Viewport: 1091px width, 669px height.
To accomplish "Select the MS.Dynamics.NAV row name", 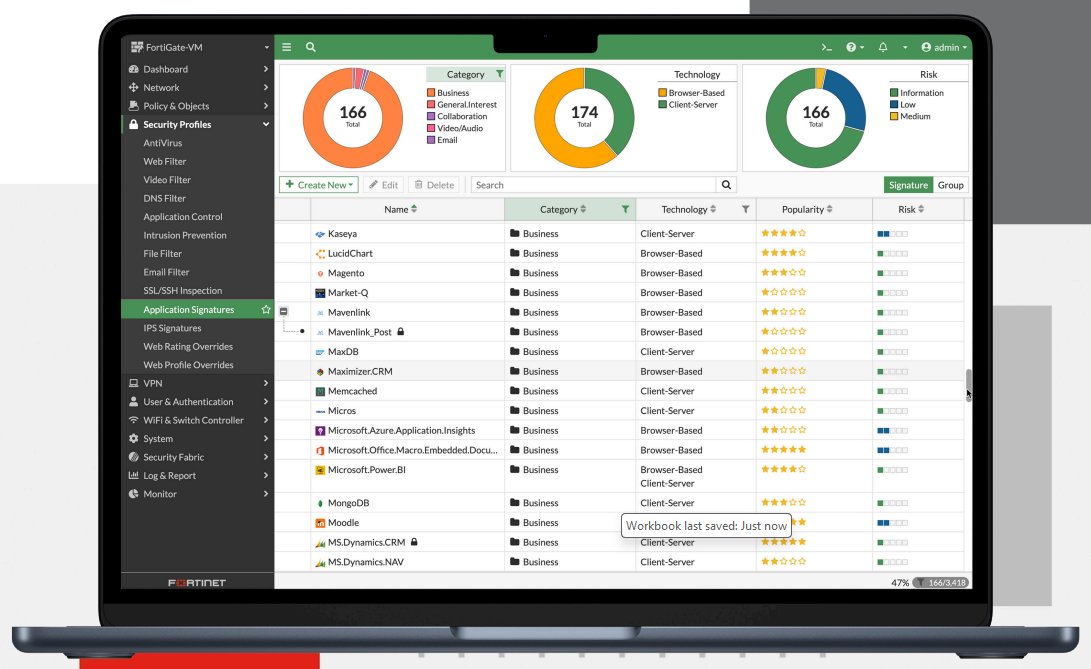I will [366, 562].
